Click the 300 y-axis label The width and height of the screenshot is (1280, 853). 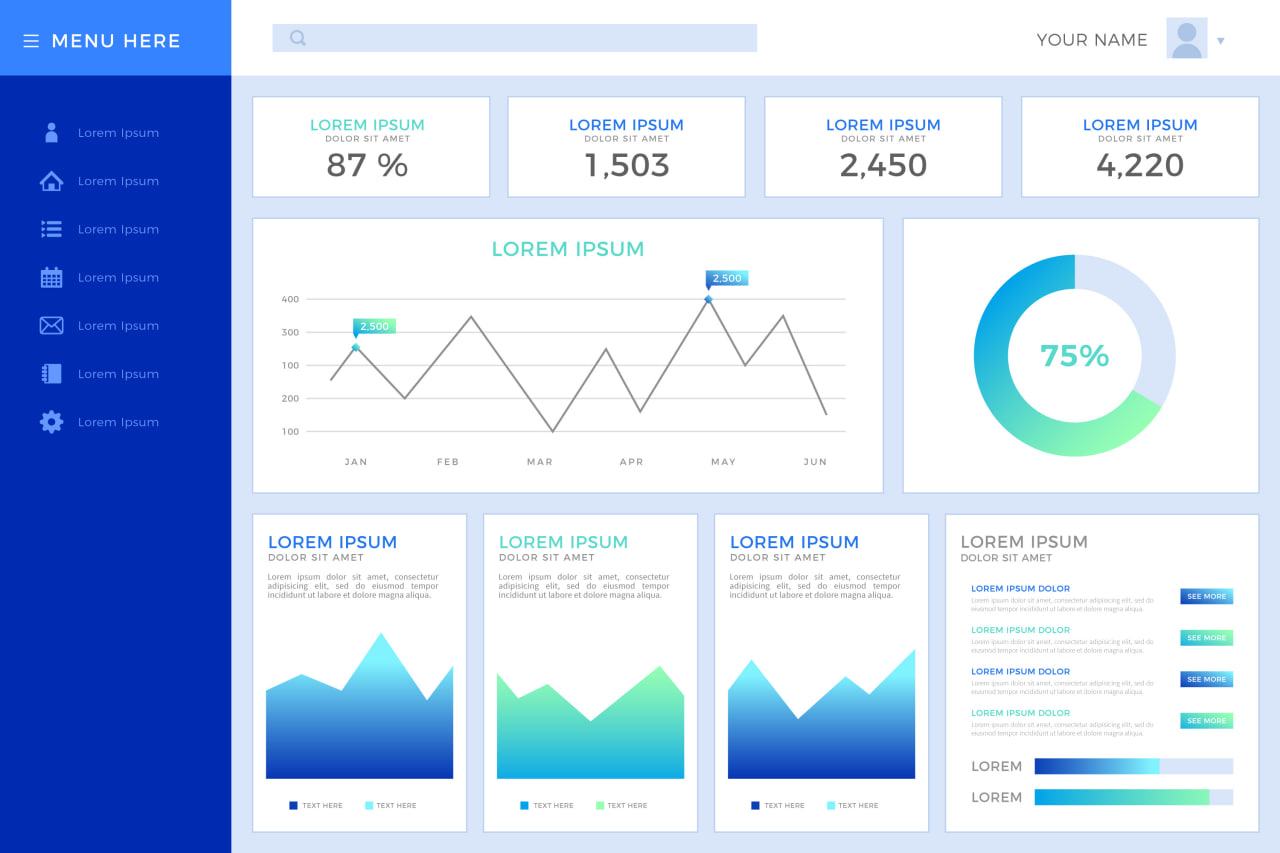[290, 332]
